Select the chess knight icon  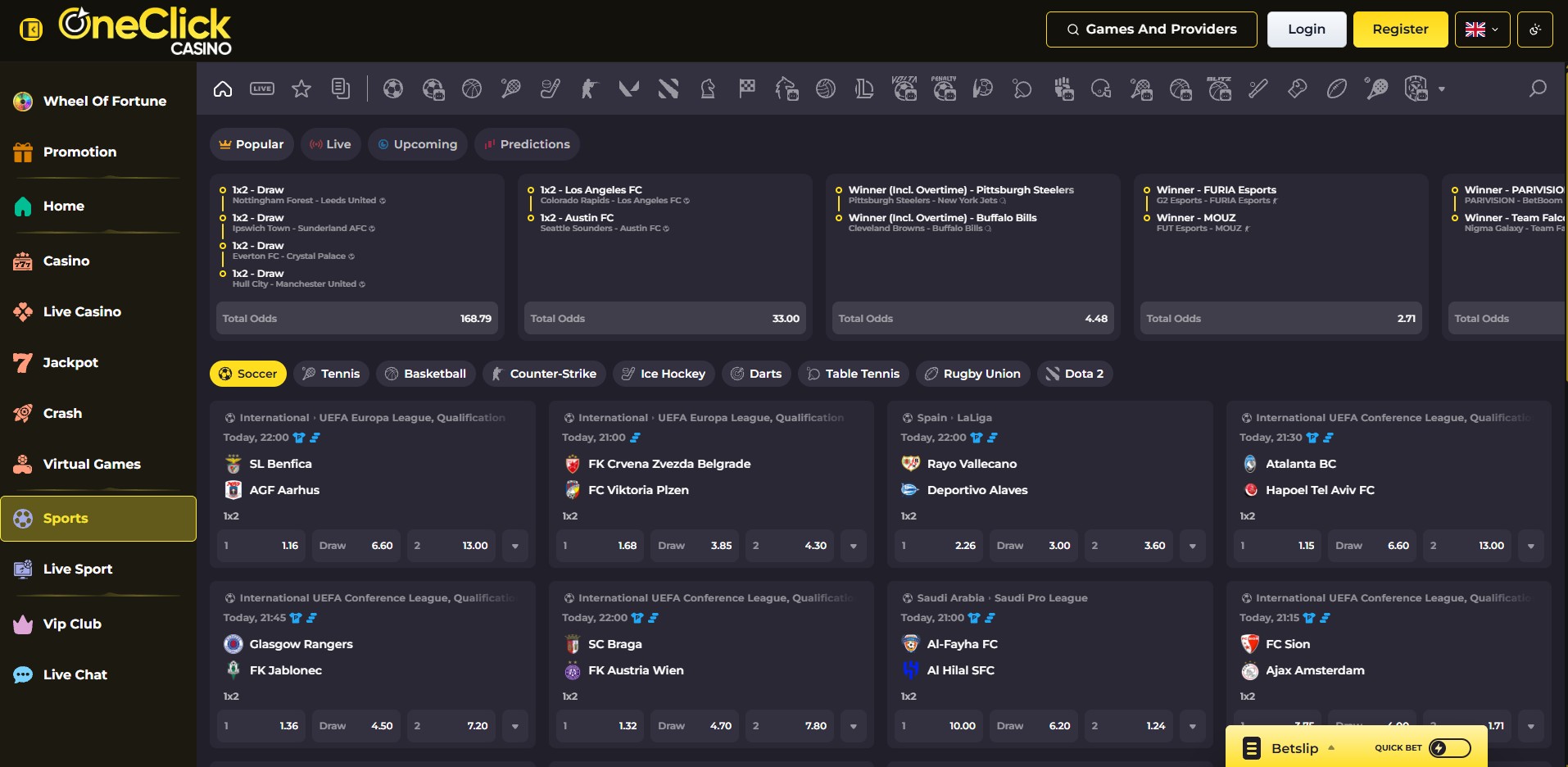[x=708, y=88]
